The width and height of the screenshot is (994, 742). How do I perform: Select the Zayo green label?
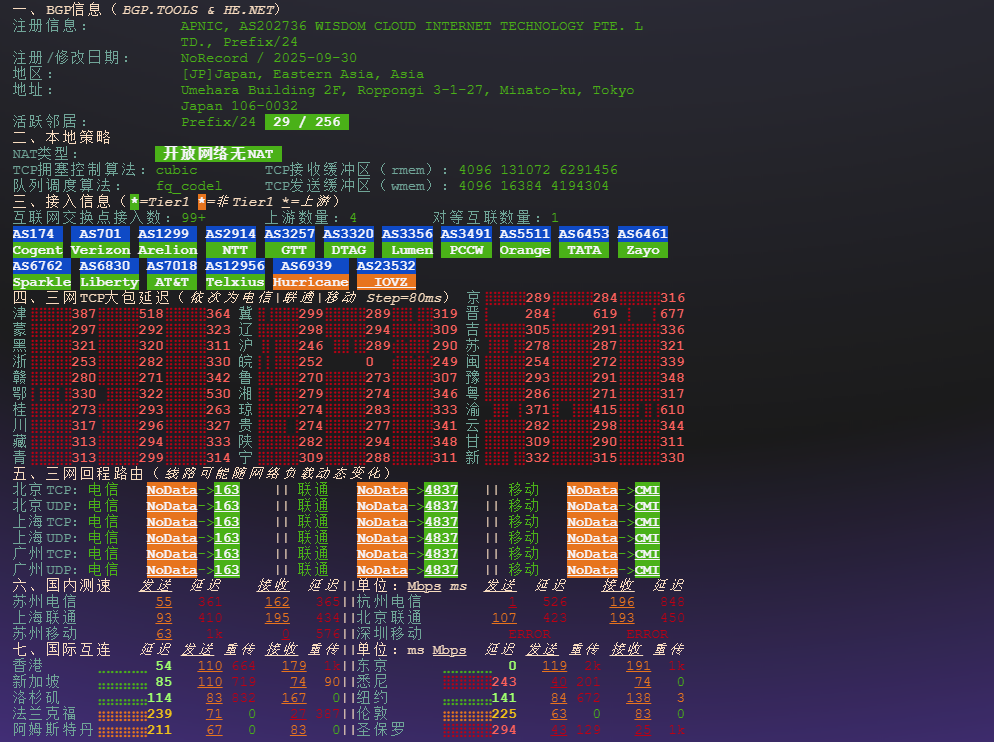(643, 250)
